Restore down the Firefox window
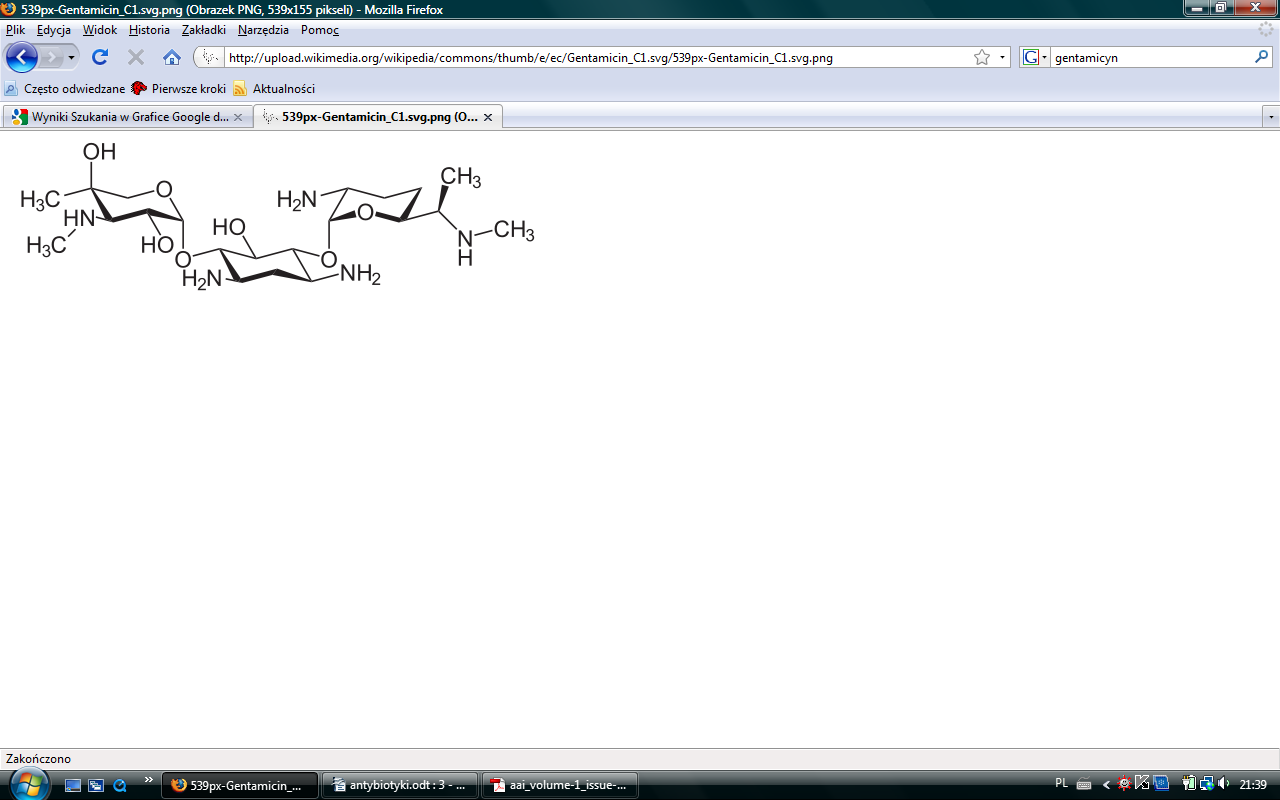 (x=1221, y=7)
